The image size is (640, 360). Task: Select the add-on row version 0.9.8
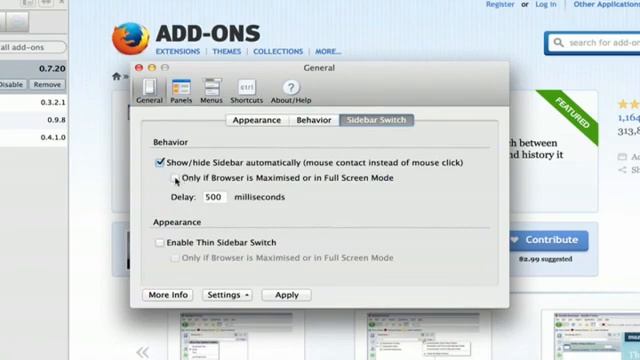coord(34,120)
